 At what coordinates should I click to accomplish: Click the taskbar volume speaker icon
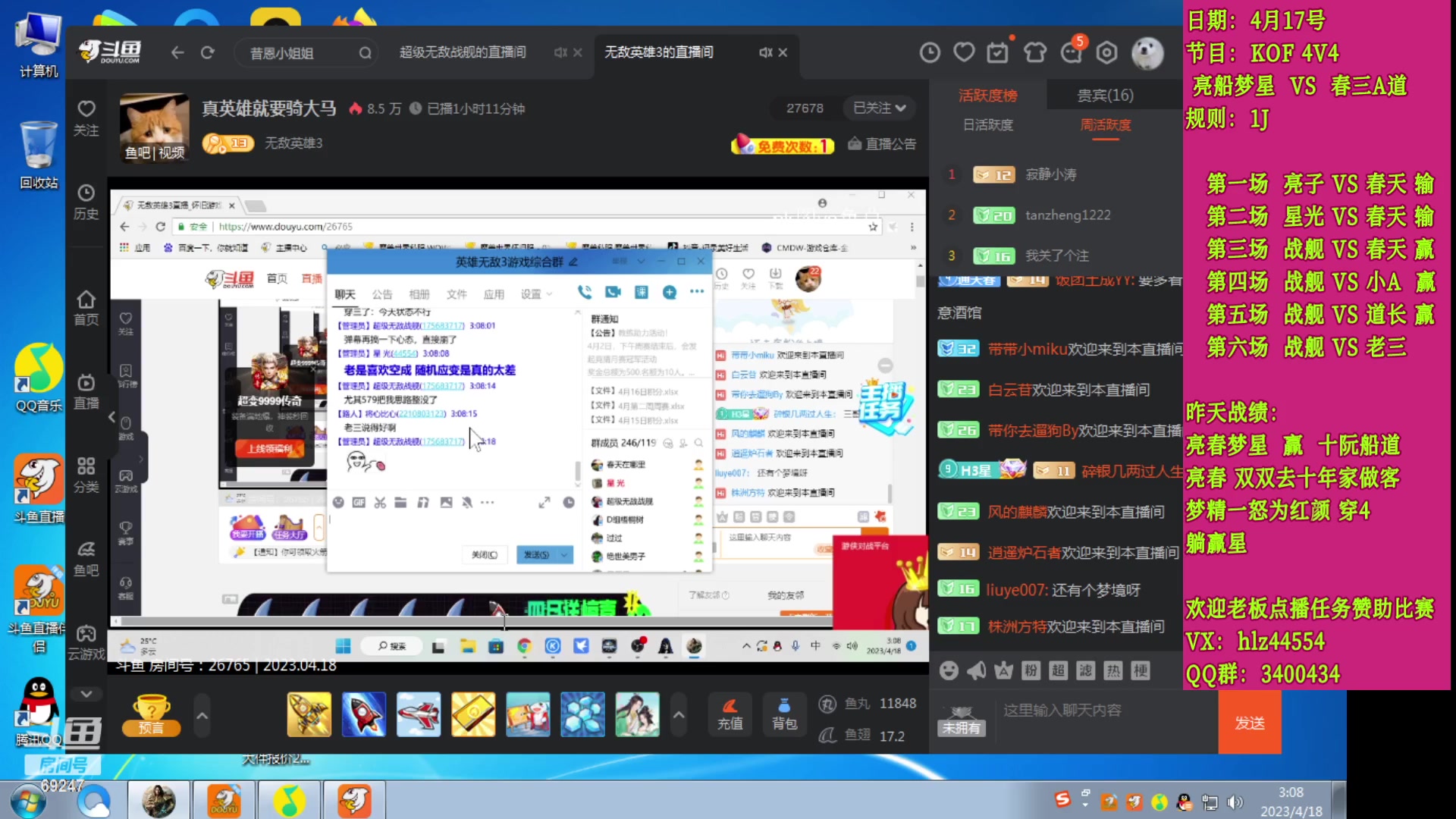[1235, 802]
